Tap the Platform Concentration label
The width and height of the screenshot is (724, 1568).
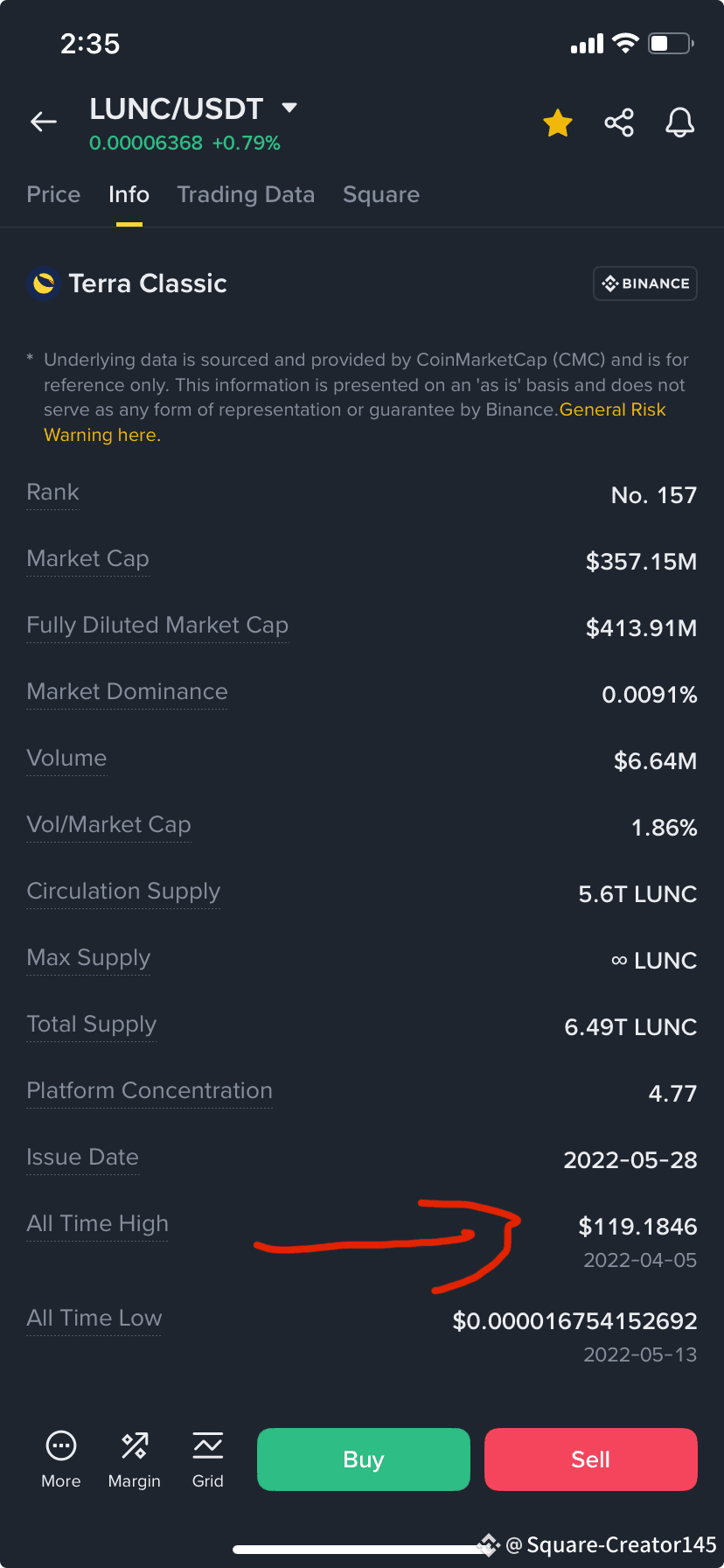point(150,1090)
